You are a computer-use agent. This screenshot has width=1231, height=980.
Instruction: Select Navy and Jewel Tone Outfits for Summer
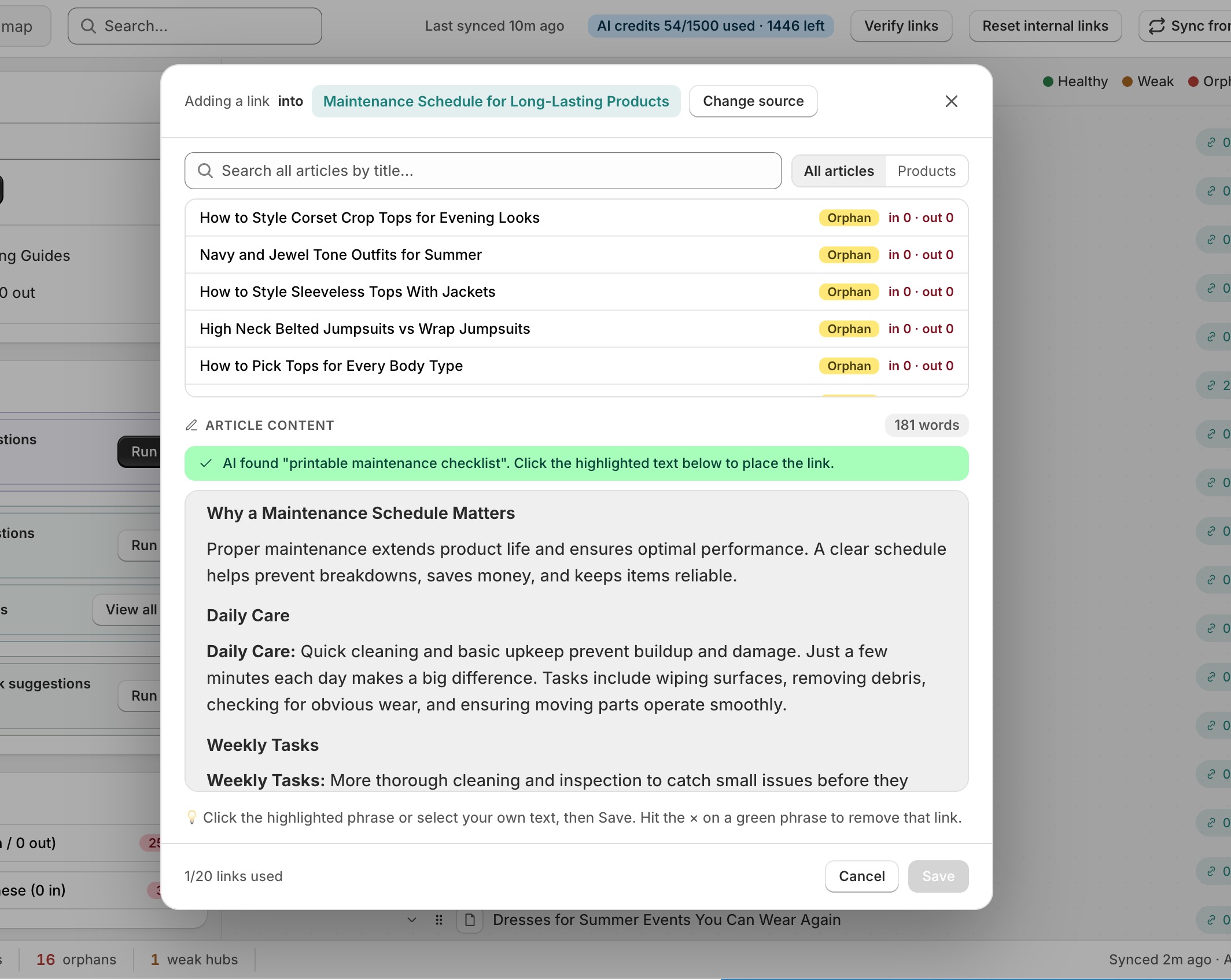pos(576,255)
